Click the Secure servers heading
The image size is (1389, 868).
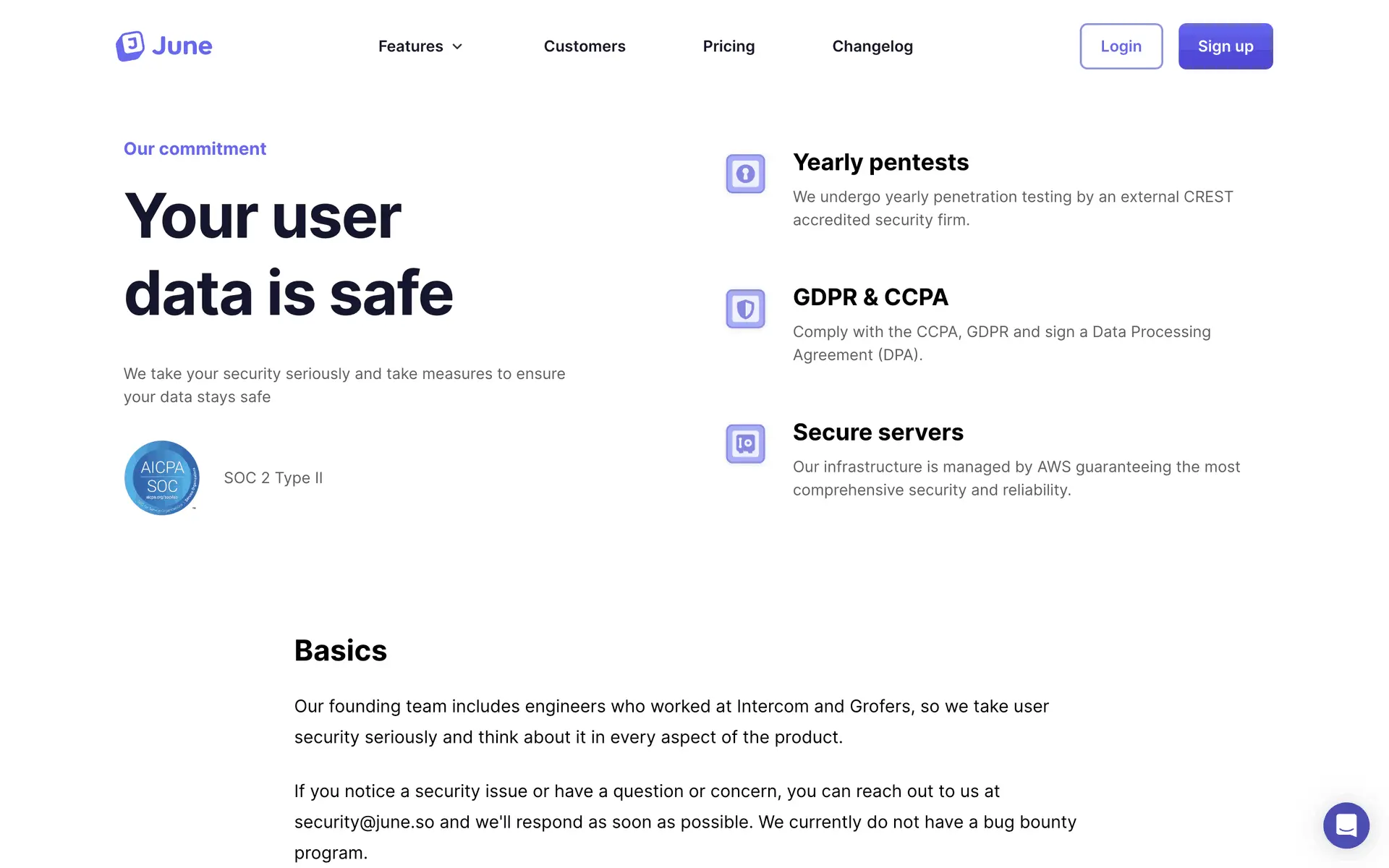point(878,433)
